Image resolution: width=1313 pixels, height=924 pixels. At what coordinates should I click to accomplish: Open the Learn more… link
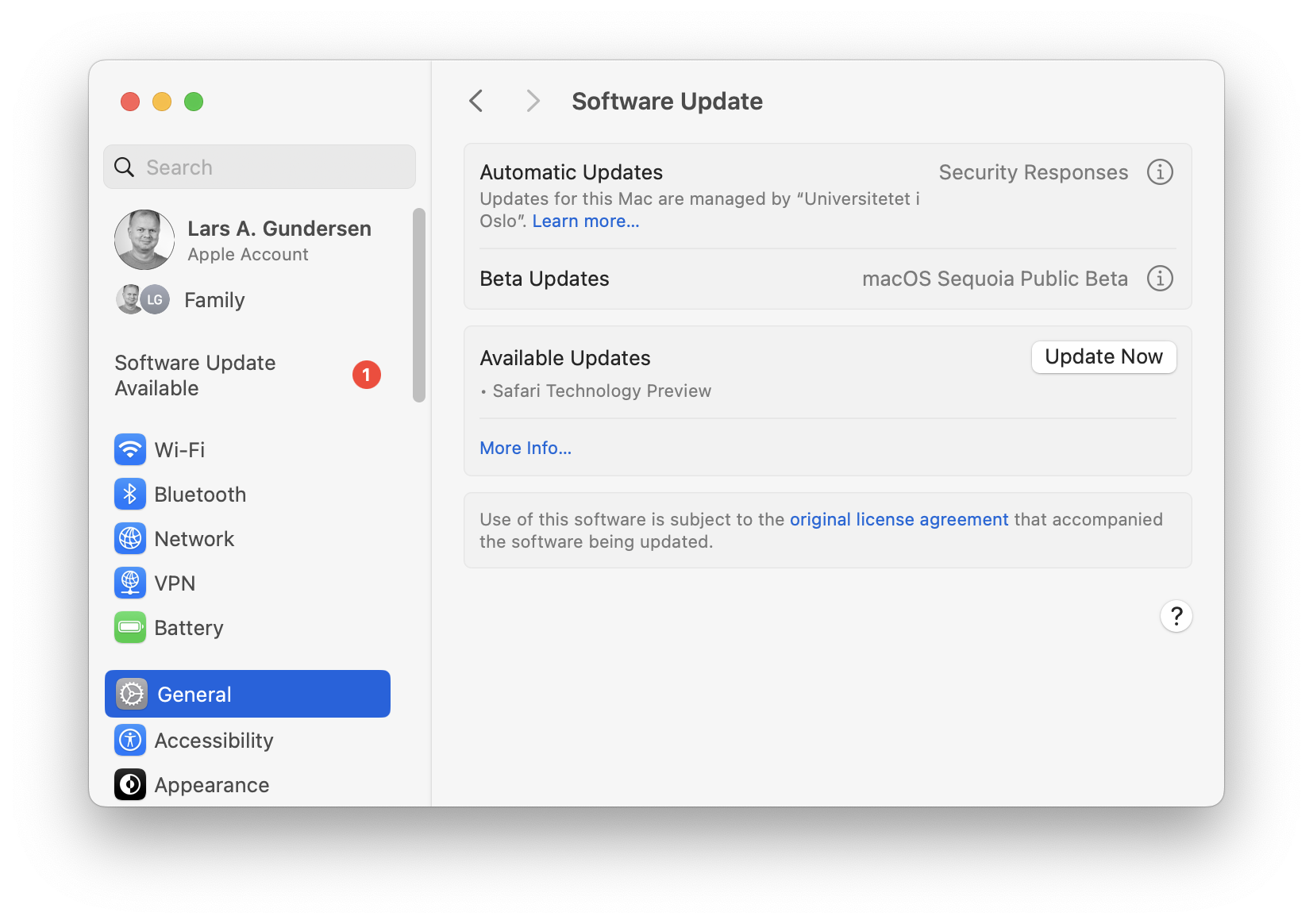coord(586,221)
